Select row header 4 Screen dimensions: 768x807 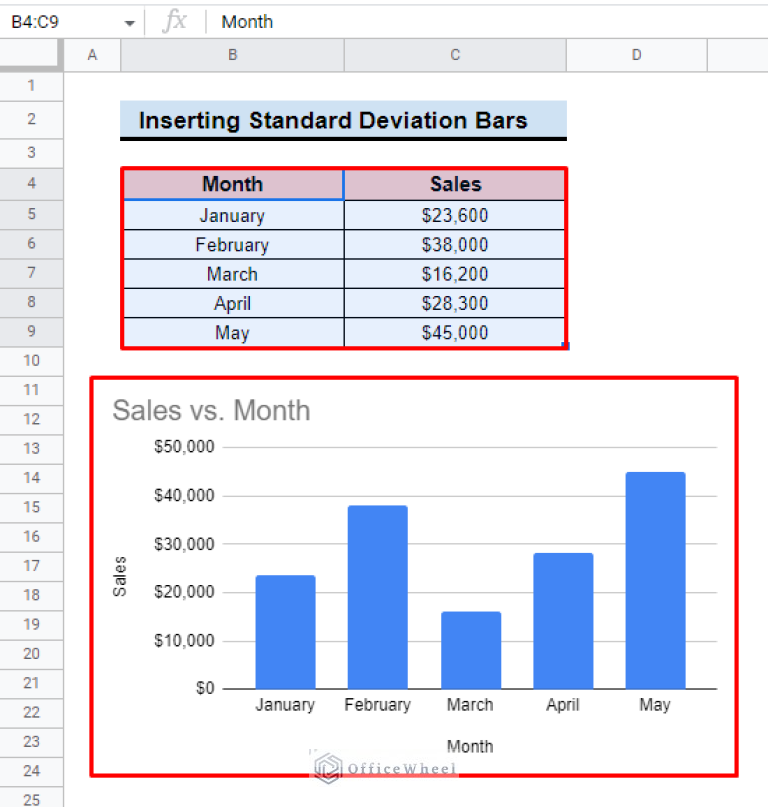click(31, 184)
